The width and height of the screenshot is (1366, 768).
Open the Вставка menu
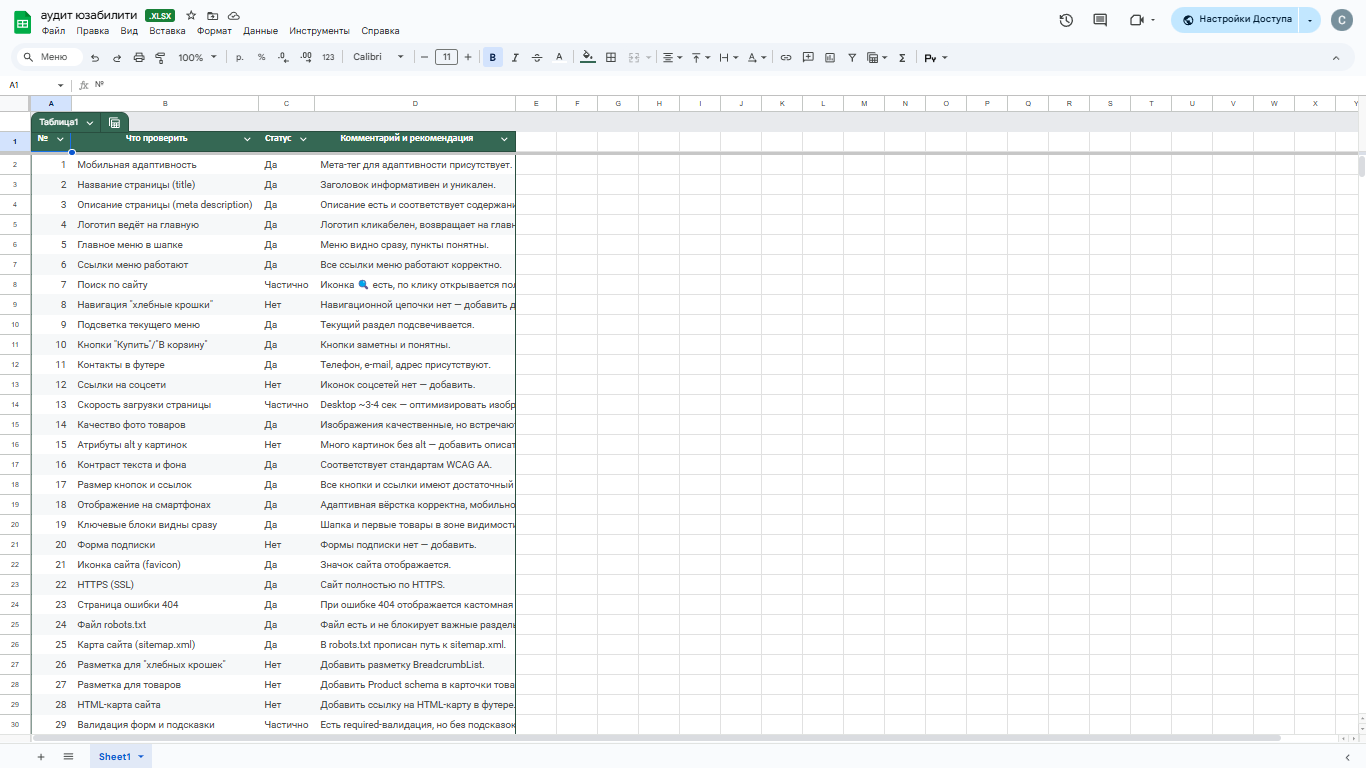click(167, 31)
